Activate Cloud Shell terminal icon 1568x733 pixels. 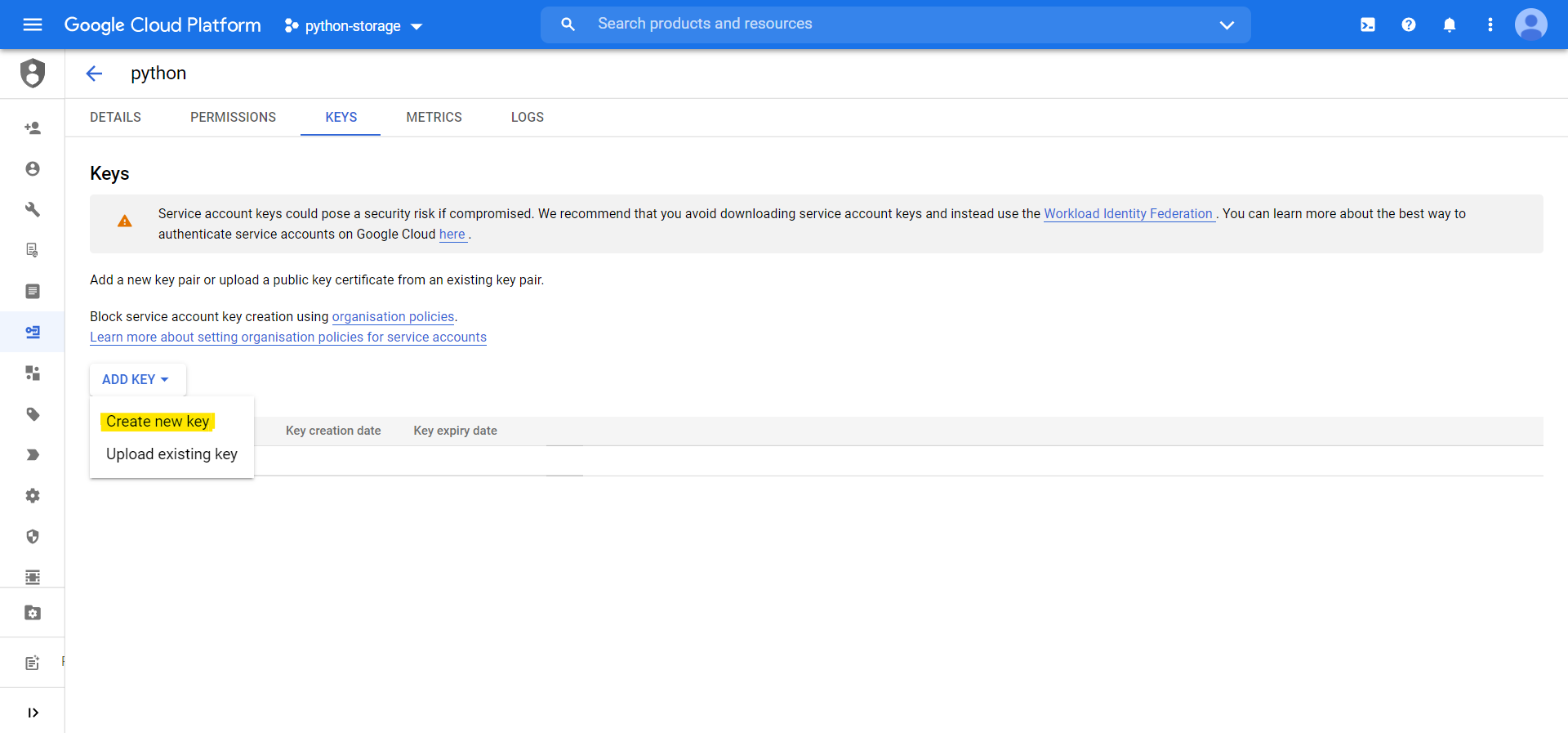point(1367,25)
